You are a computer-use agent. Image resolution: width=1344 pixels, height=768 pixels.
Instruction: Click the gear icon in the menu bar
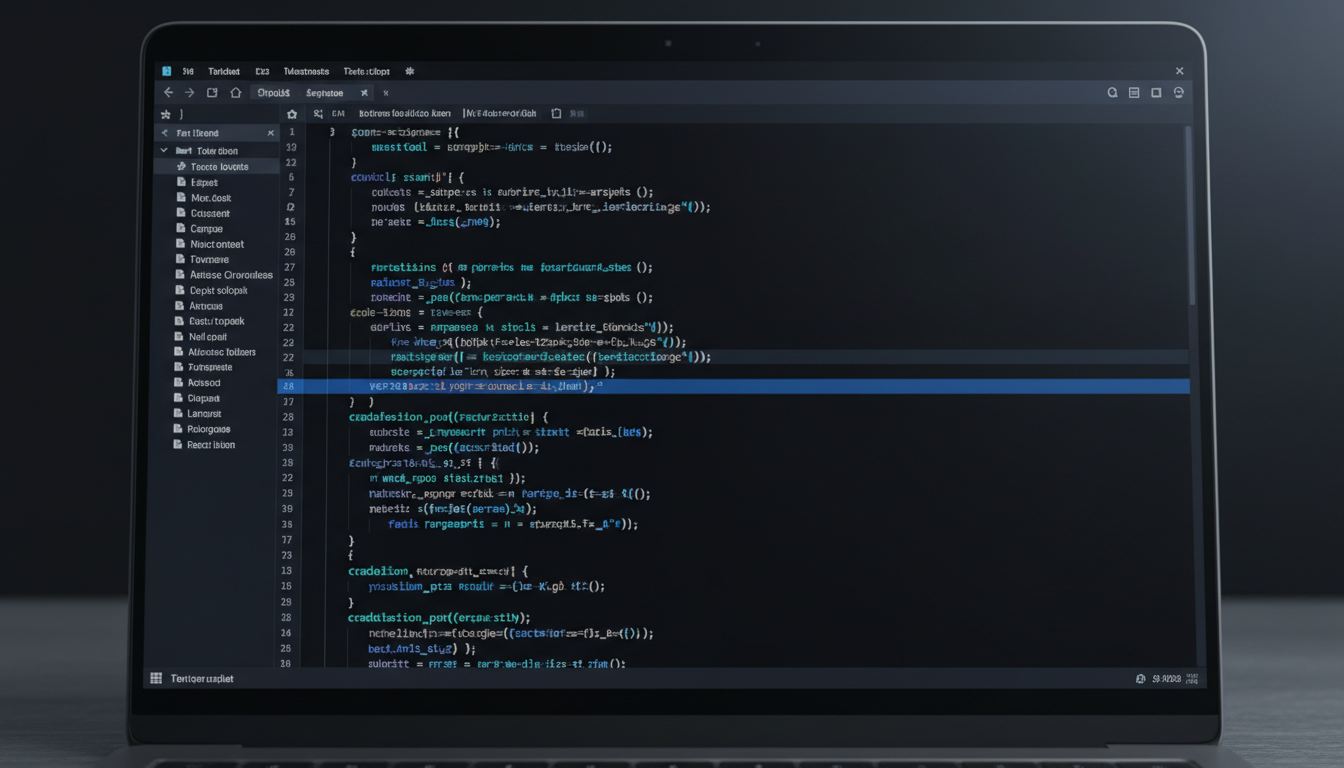pos(409,72)
